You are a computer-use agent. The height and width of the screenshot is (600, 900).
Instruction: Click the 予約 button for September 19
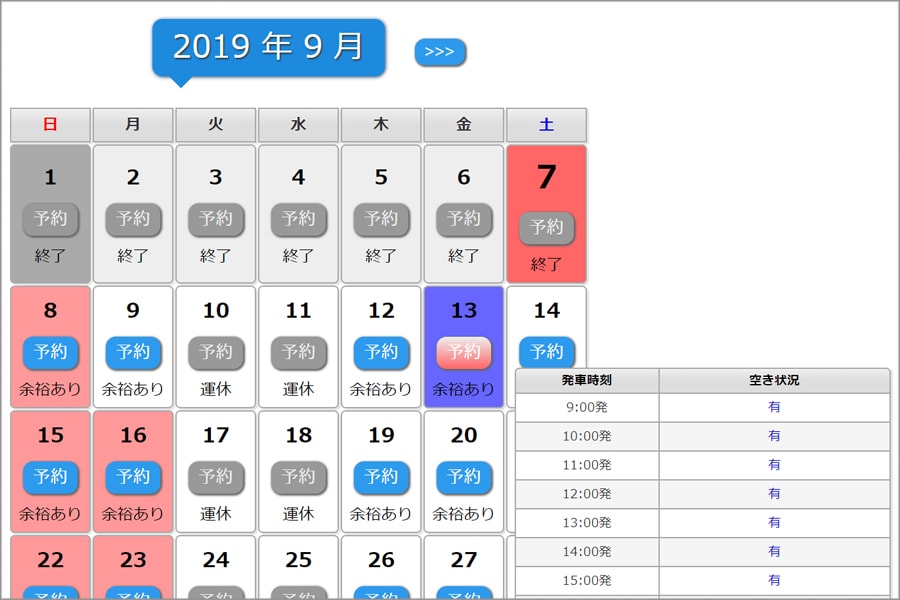(381, 477)
